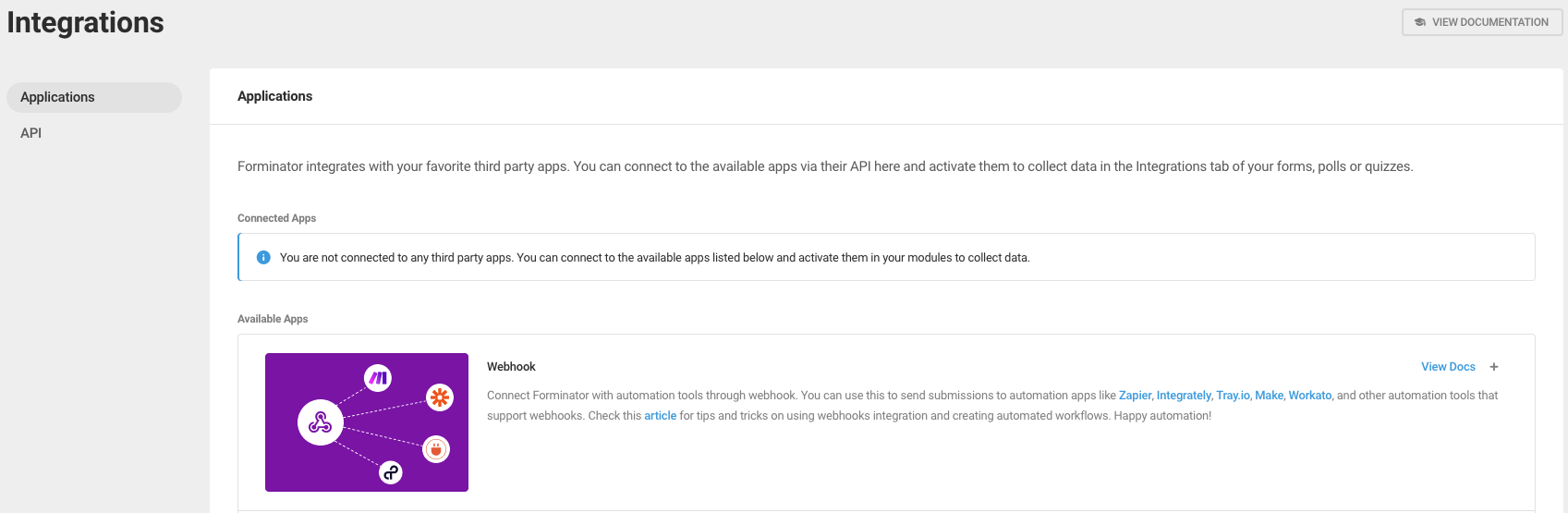The image size is (1568, 513).
Task: Open the Workato link
Action: (x=1310, y=396)
